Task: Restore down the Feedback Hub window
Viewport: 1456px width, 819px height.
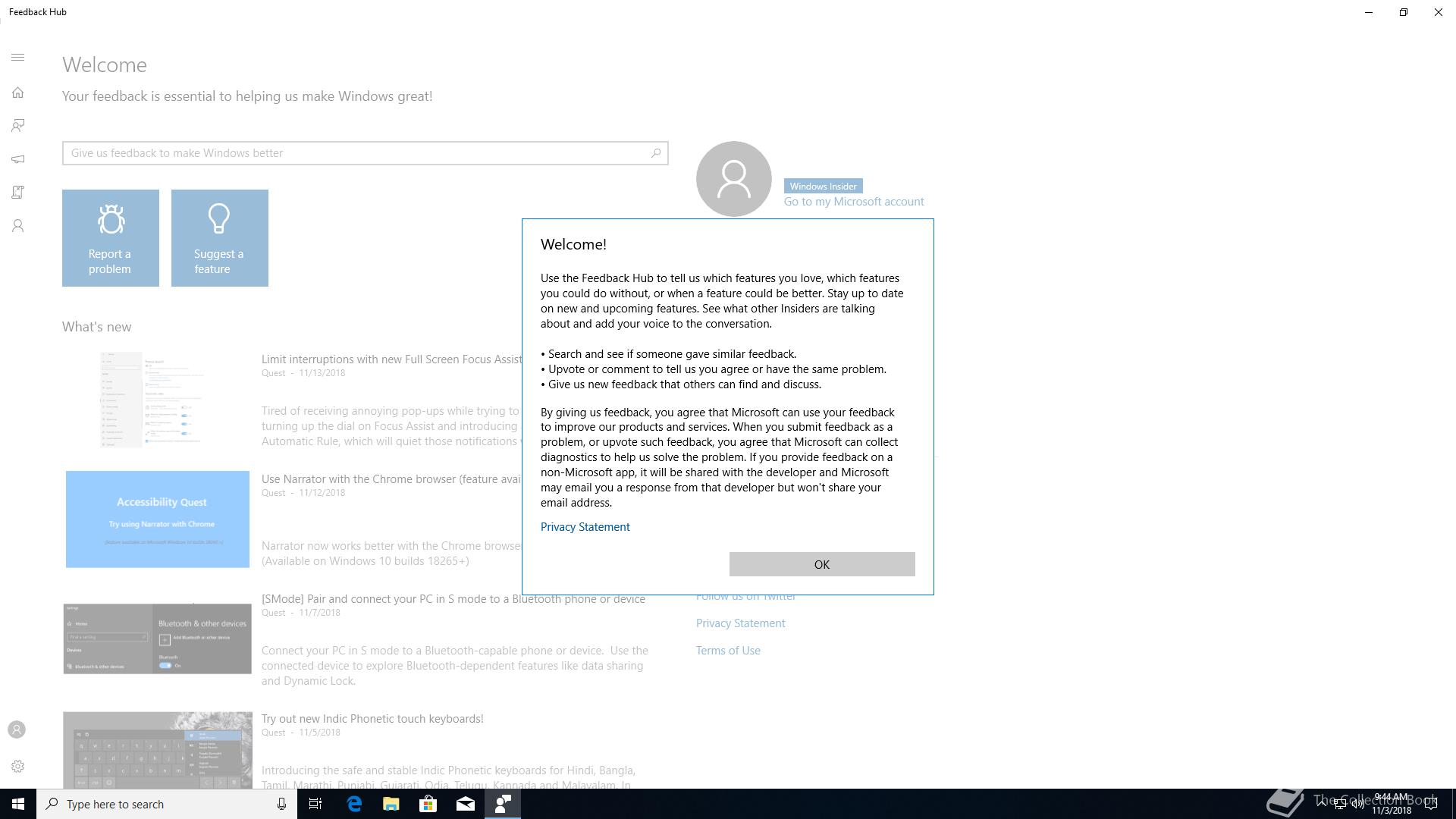Action: pyautogui.click(x=1404, y=12)
